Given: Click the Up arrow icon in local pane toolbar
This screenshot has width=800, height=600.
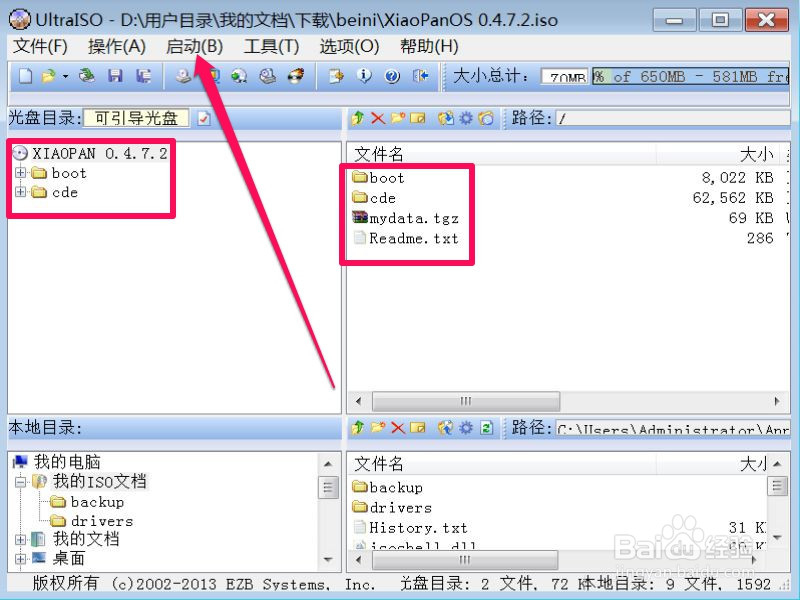Looking at the screenshot, I should pos(357,428).
